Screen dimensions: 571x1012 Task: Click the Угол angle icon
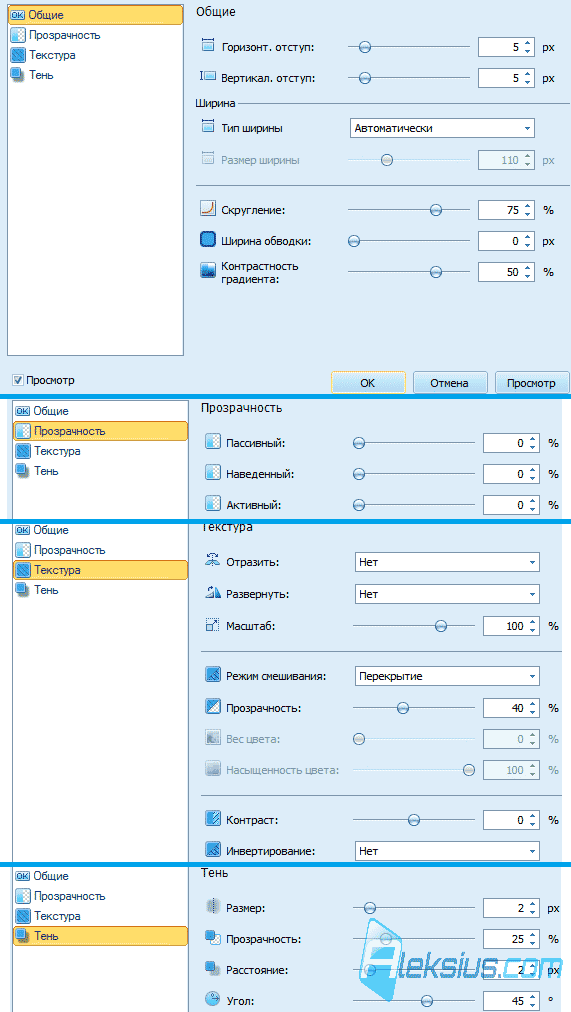(212, 1000)
